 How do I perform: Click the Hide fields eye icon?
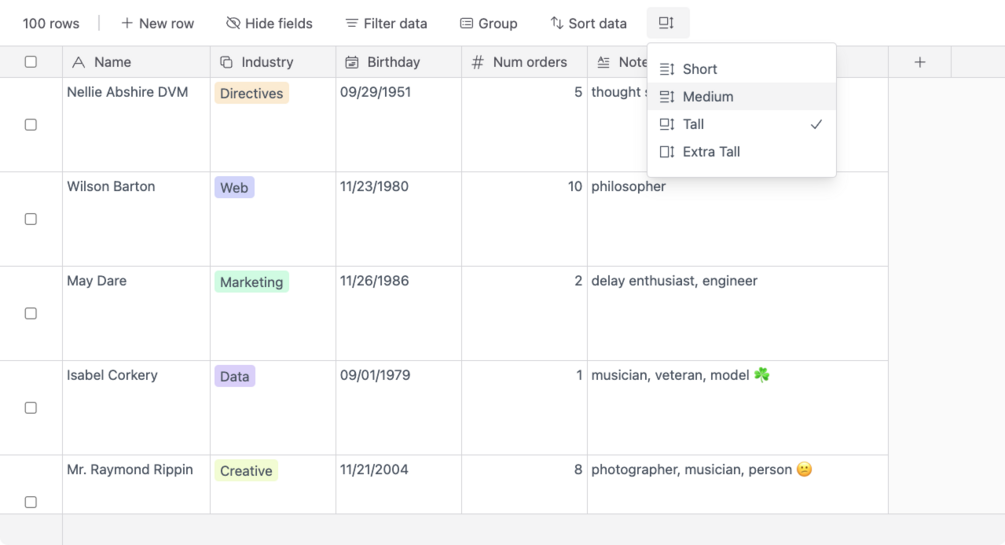[x=233, y=23]
